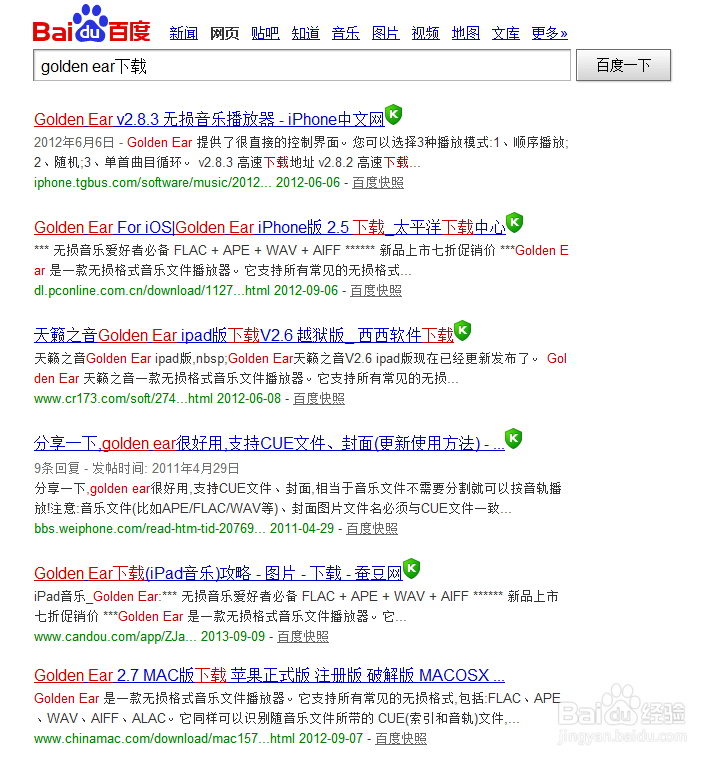The image size is (728, 762).
Task: Click the green shield icon beside 太平洋下载中心 result
Action: [x=514, y=223]
